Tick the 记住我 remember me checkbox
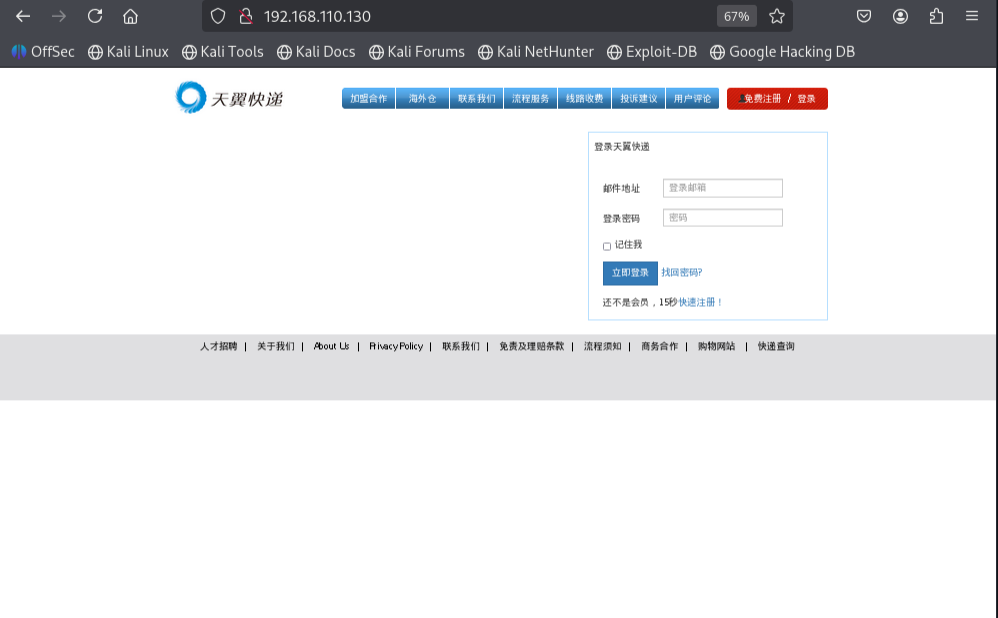The image size is (998, 618). coord(607,246)
